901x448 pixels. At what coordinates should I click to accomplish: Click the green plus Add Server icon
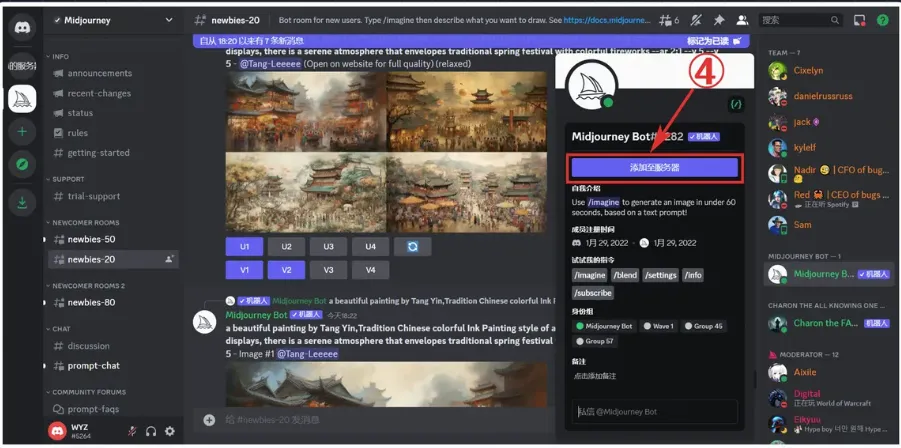click(x=22, y=132)
